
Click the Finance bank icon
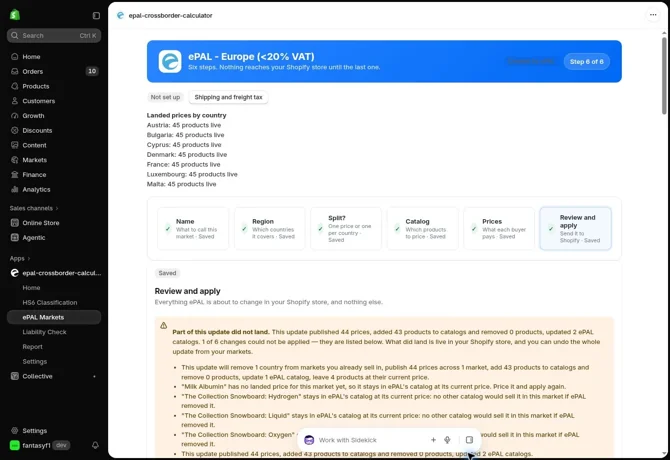[x=15, y=175]
